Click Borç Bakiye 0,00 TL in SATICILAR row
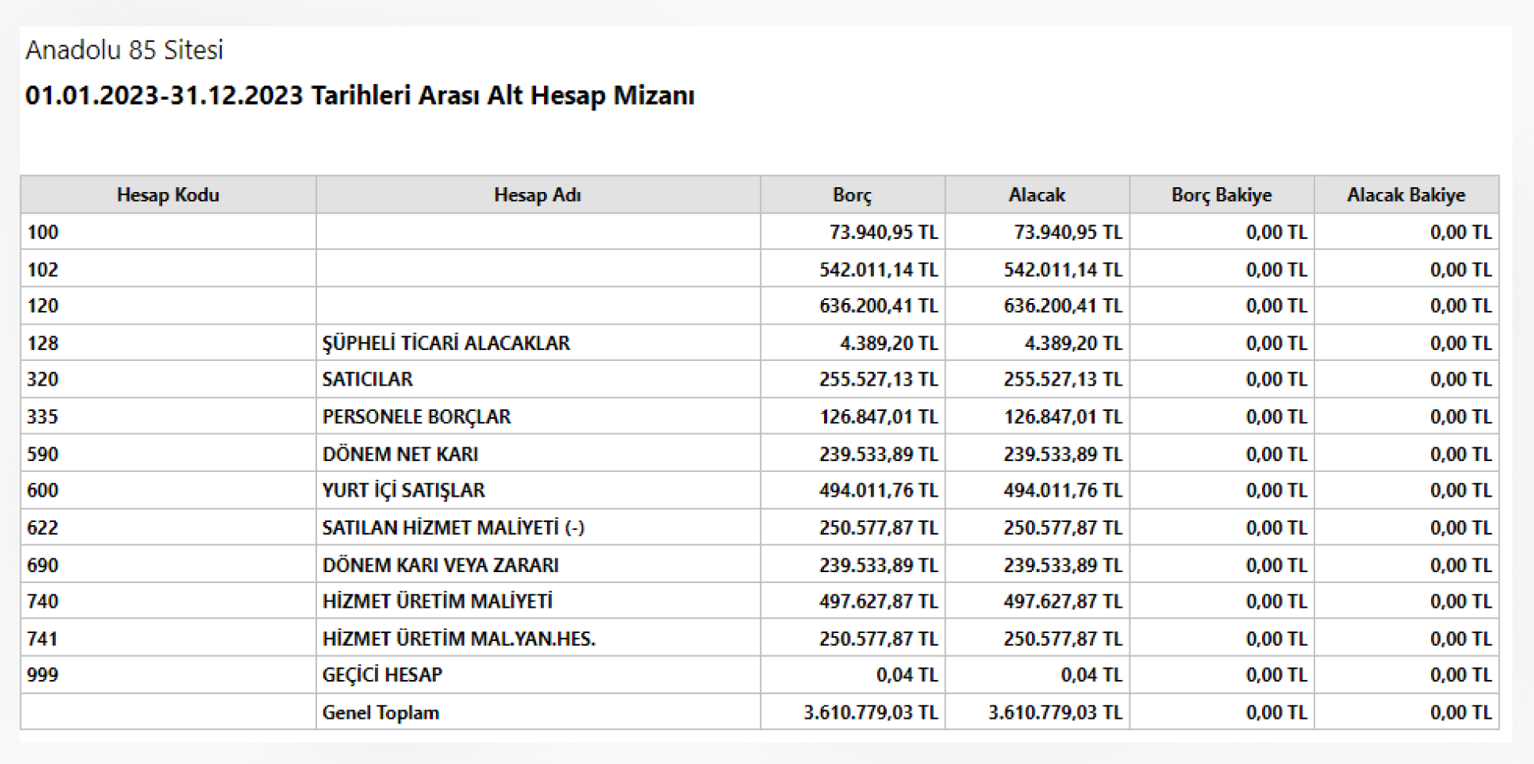Image resolution: width=1534 pixels, height=764 pixels. [1276, 380]
